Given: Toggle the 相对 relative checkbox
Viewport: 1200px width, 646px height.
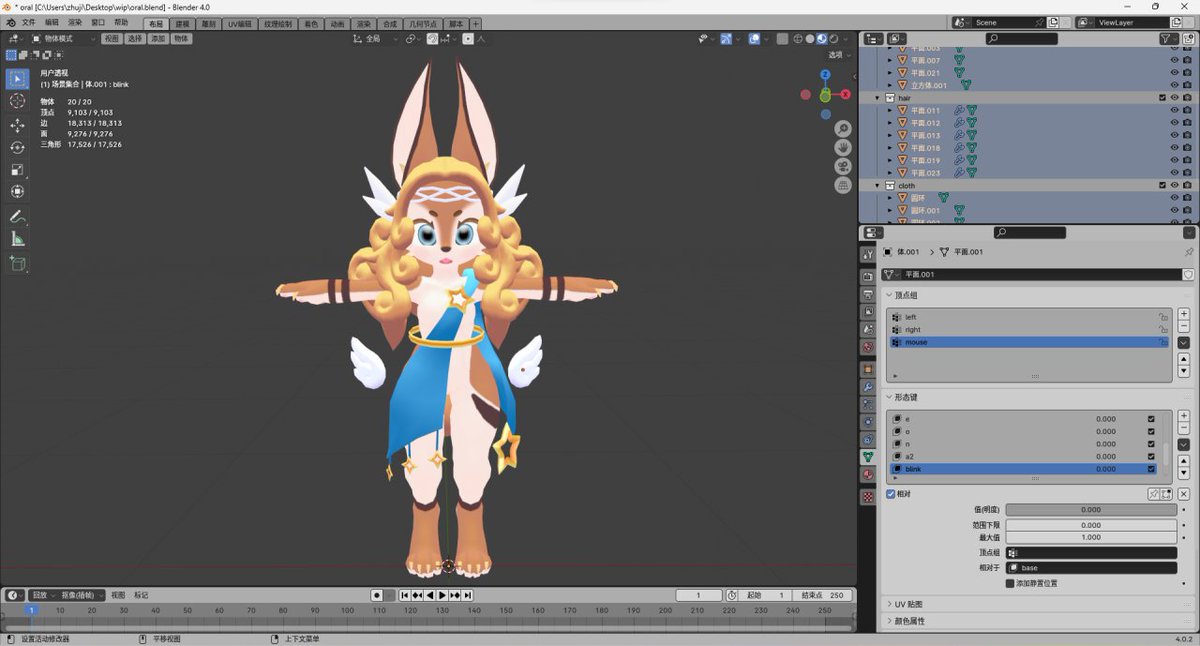Looking at the screenshot, I should (x=891, y=494).
